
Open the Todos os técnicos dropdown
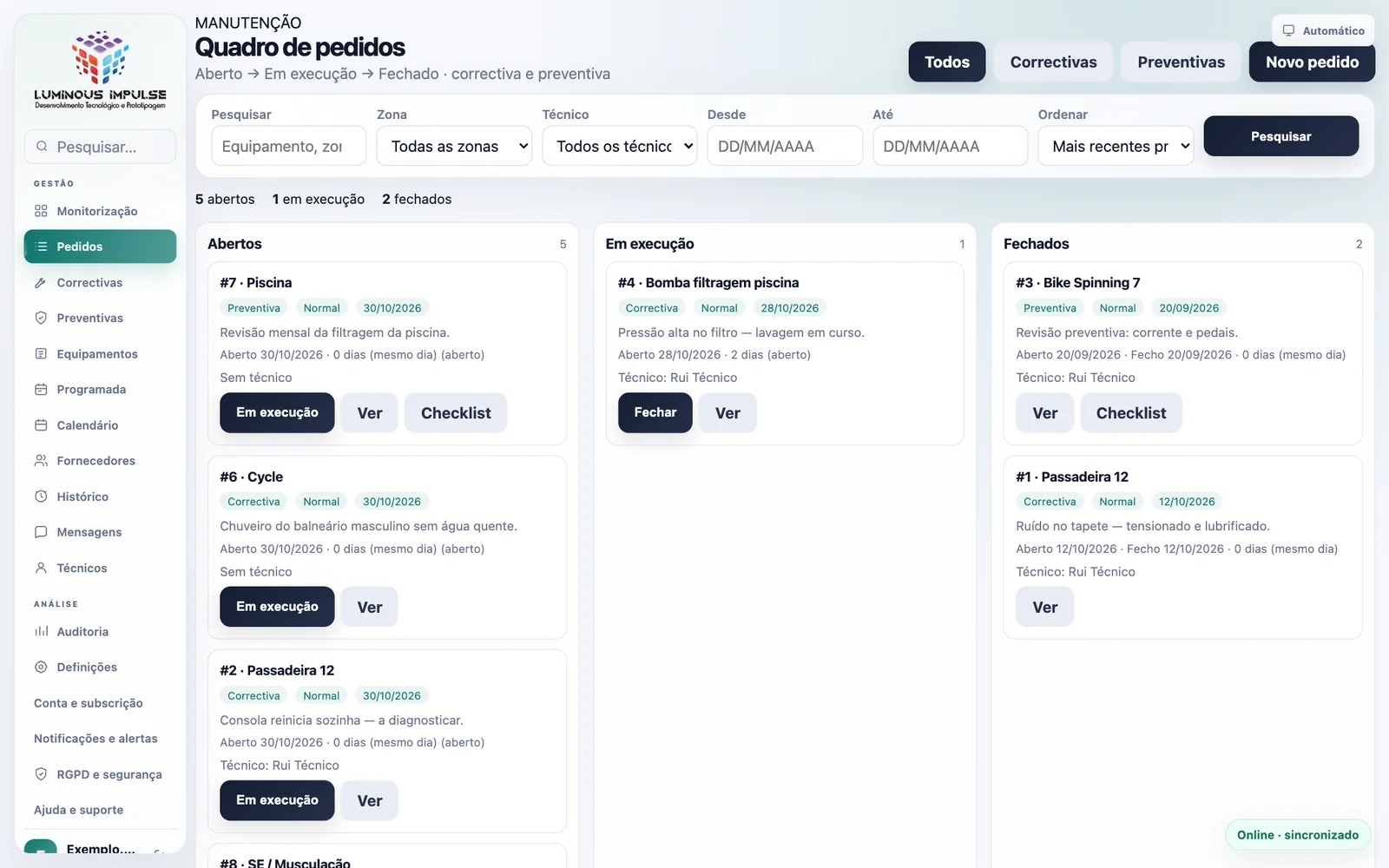[x=620, y=146]
